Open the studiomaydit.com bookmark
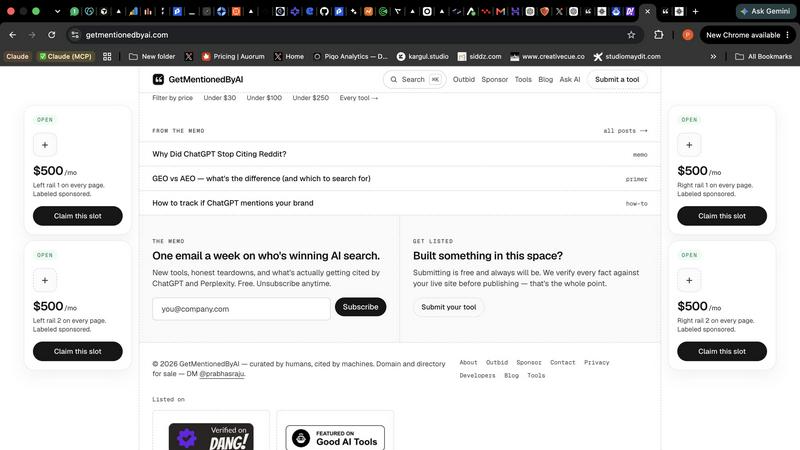Screen dimensions: 800x450 (x=627, y=57)
